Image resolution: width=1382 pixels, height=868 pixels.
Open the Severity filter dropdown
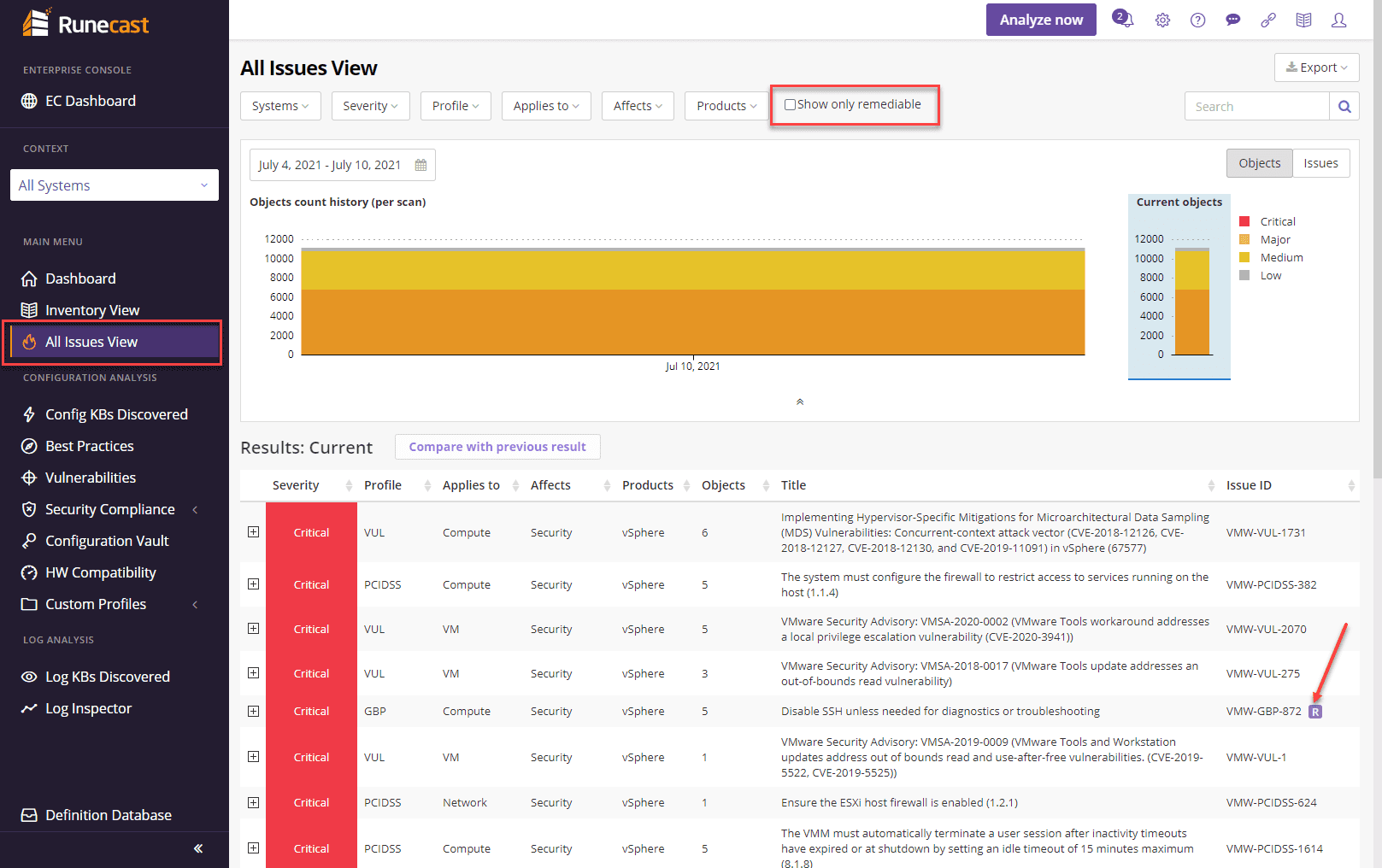[370, 105]
